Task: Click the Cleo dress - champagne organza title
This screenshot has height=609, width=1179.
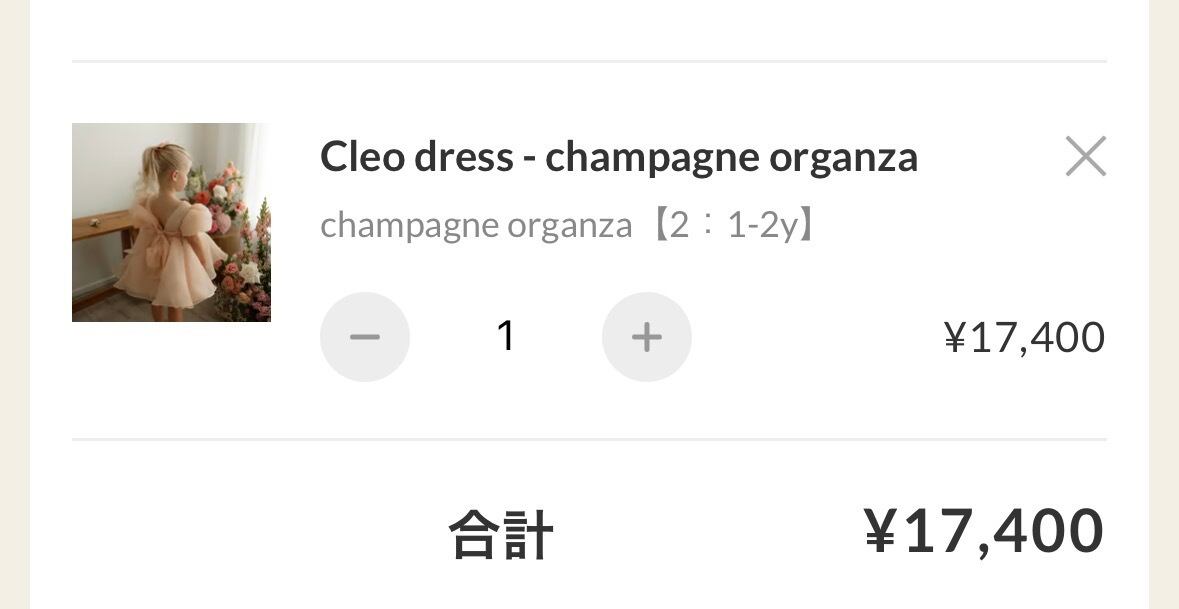Action: click(x=618, y=157)
